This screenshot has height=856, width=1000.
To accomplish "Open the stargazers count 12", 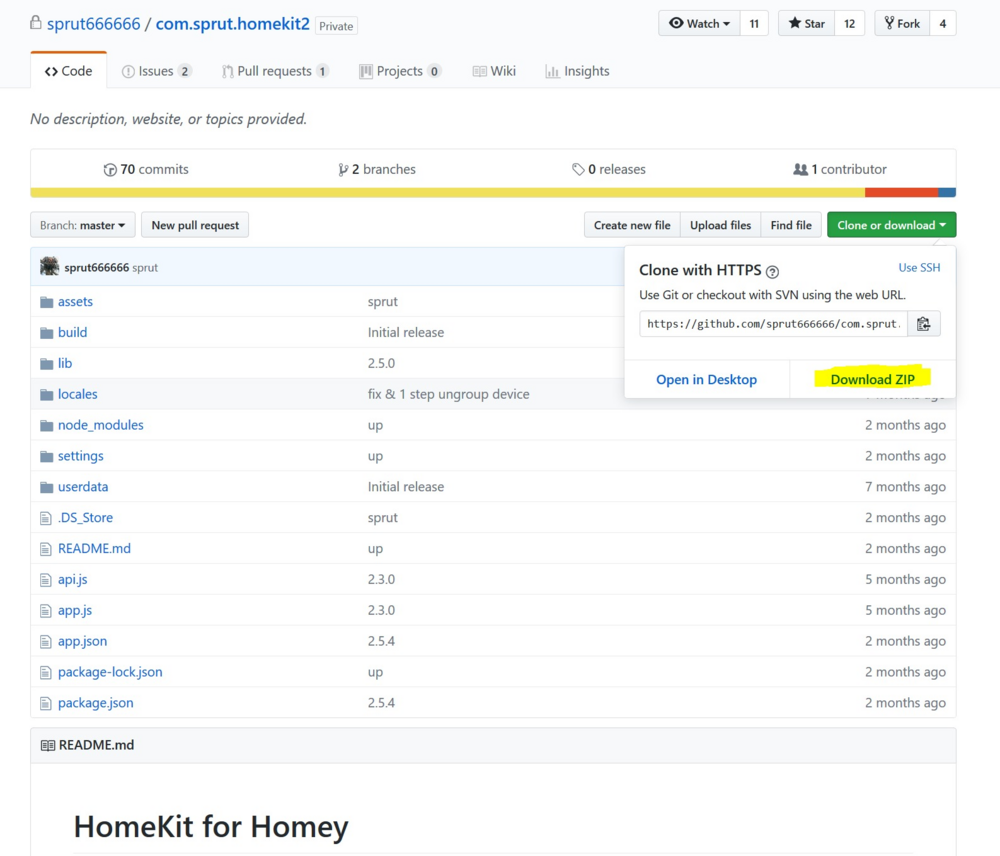I will click(x=849, y=24).
